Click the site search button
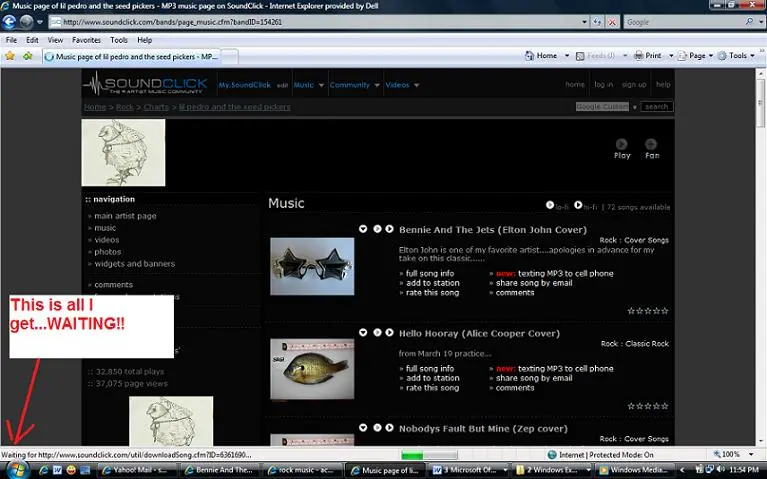767x479 pixels. point(656,107)
